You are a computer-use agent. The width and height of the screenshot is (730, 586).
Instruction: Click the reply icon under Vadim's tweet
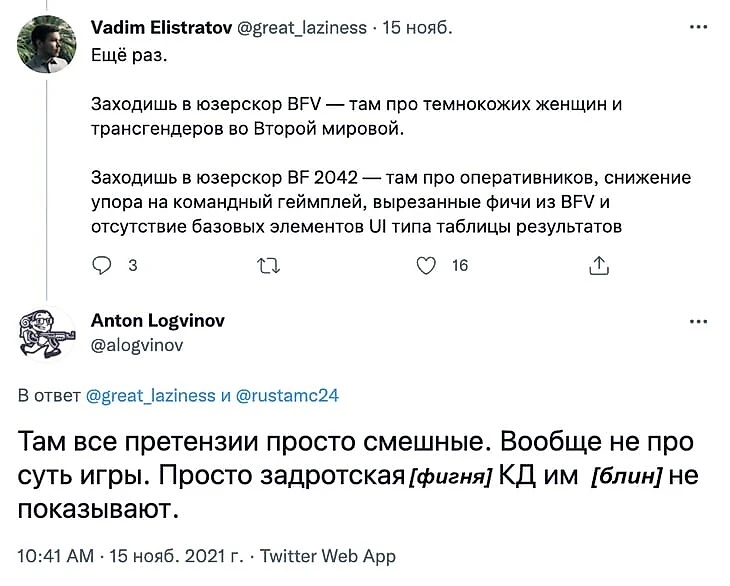101,265
